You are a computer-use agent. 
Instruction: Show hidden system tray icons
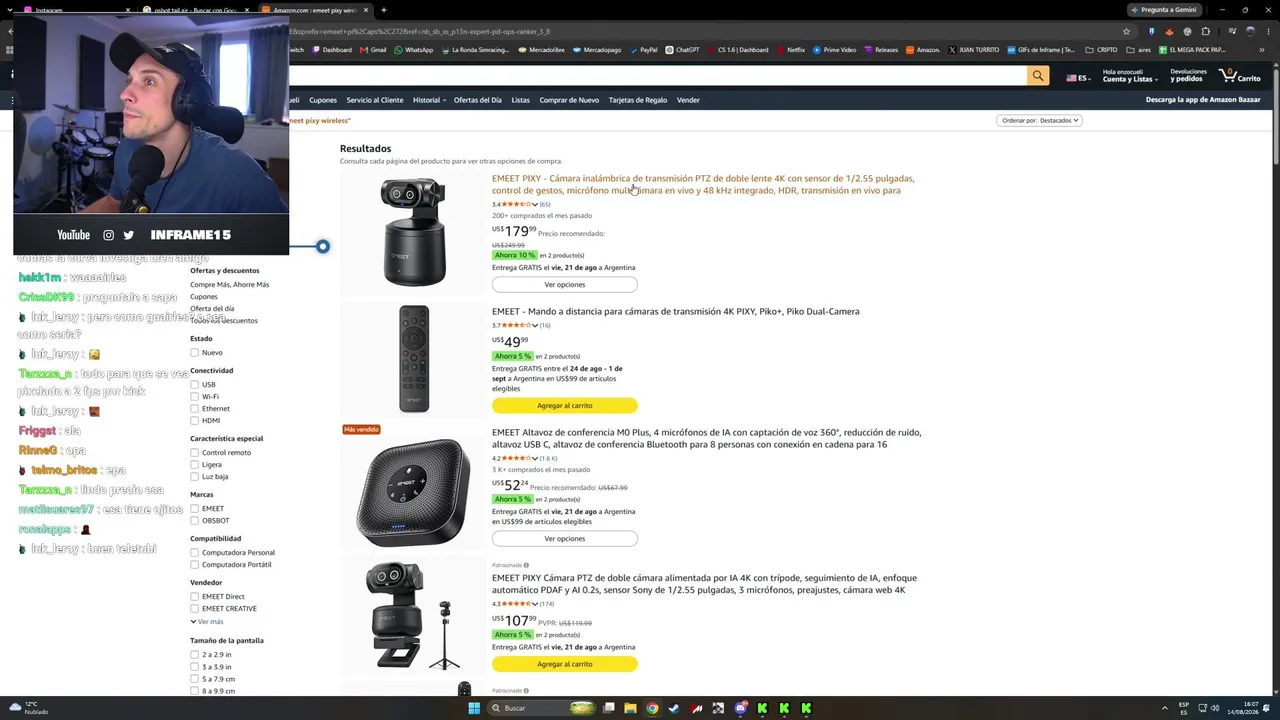tap(1165, 708)
